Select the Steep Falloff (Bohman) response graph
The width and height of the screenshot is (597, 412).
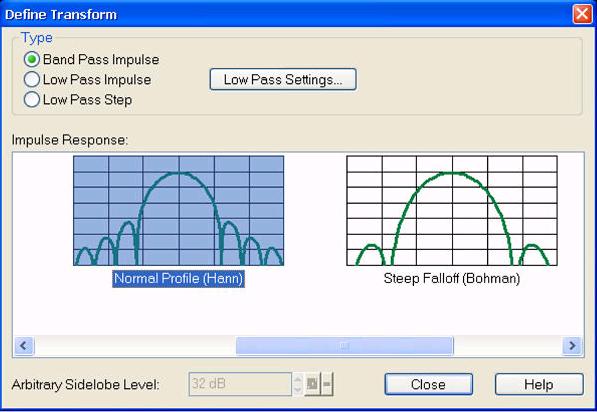[452, 211]
